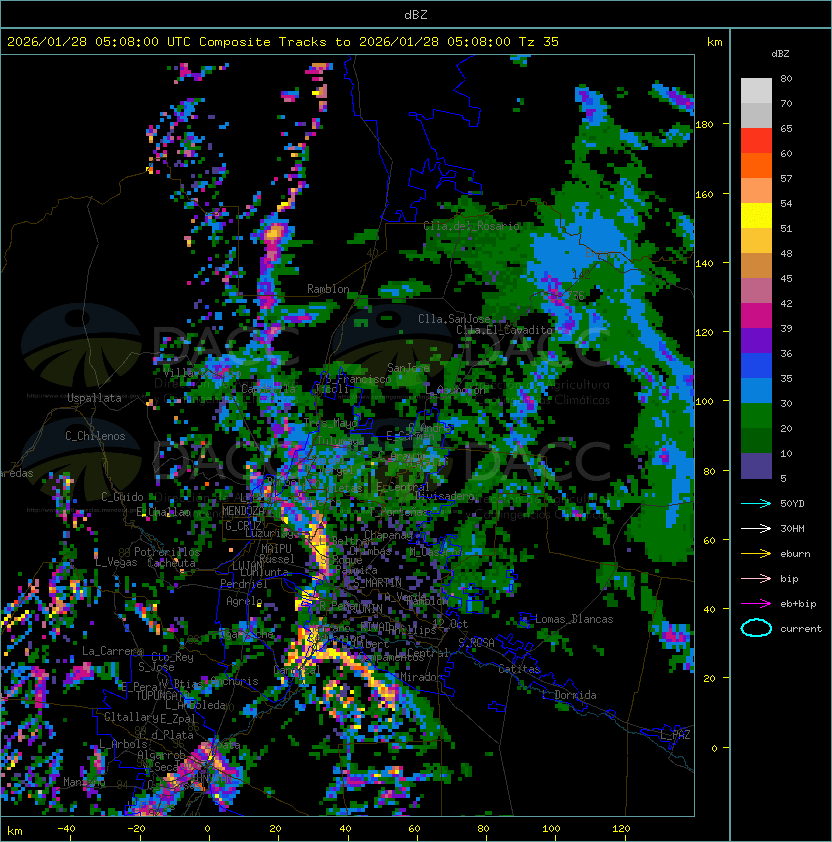Click the 'dBZ' title at top
The image size is (832, 842).
click(416, 15)
